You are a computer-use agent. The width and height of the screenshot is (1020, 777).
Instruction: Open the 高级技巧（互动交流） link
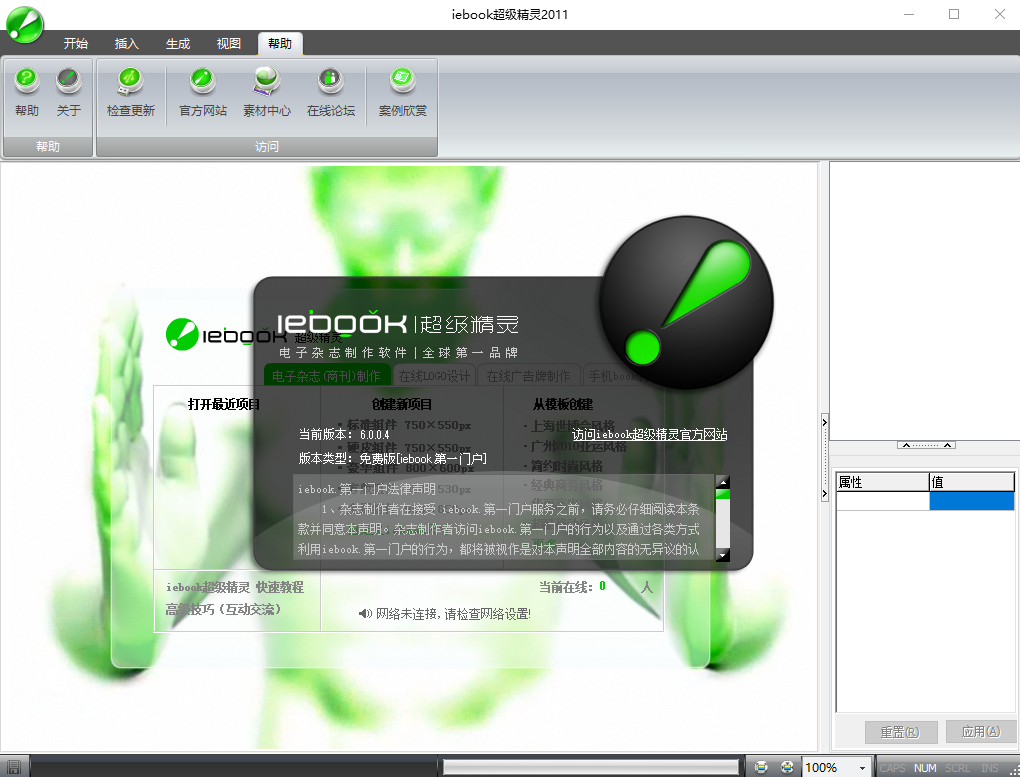tap(223, 609)
